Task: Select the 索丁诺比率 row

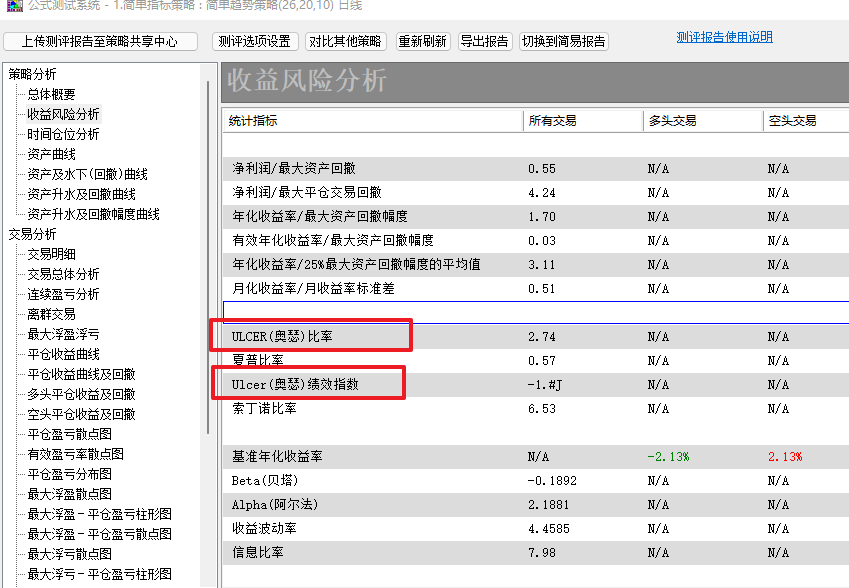Action: (536, 409)
